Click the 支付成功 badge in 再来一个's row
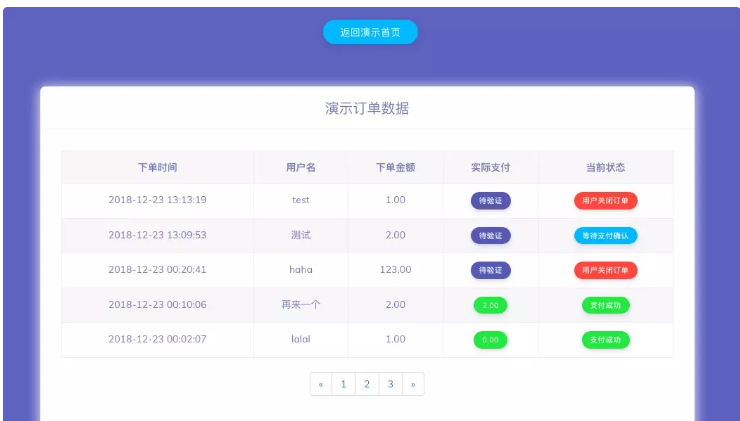Screen dimensions: 740x421 605,305
